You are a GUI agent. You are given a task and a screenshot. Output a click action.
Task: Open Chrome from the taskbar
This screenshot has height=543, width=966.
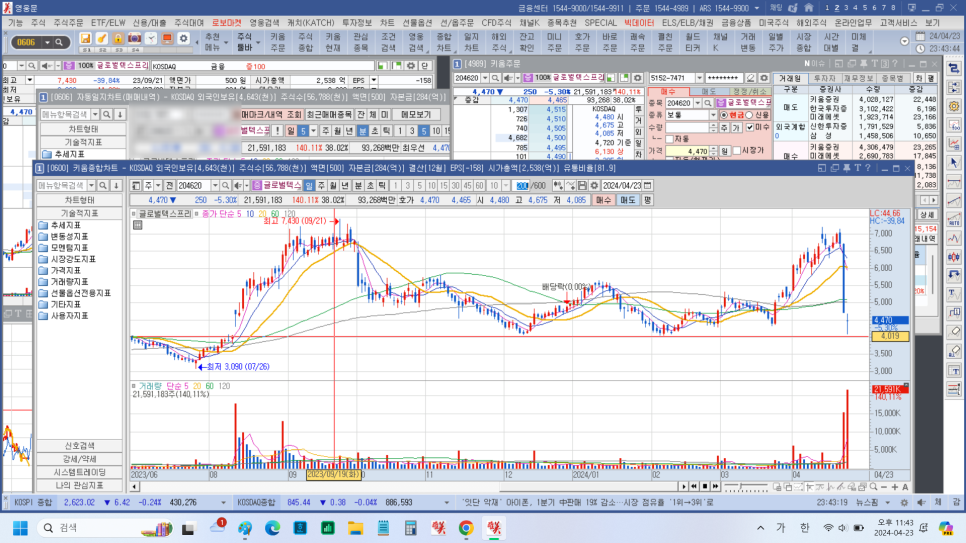point(466,528)
